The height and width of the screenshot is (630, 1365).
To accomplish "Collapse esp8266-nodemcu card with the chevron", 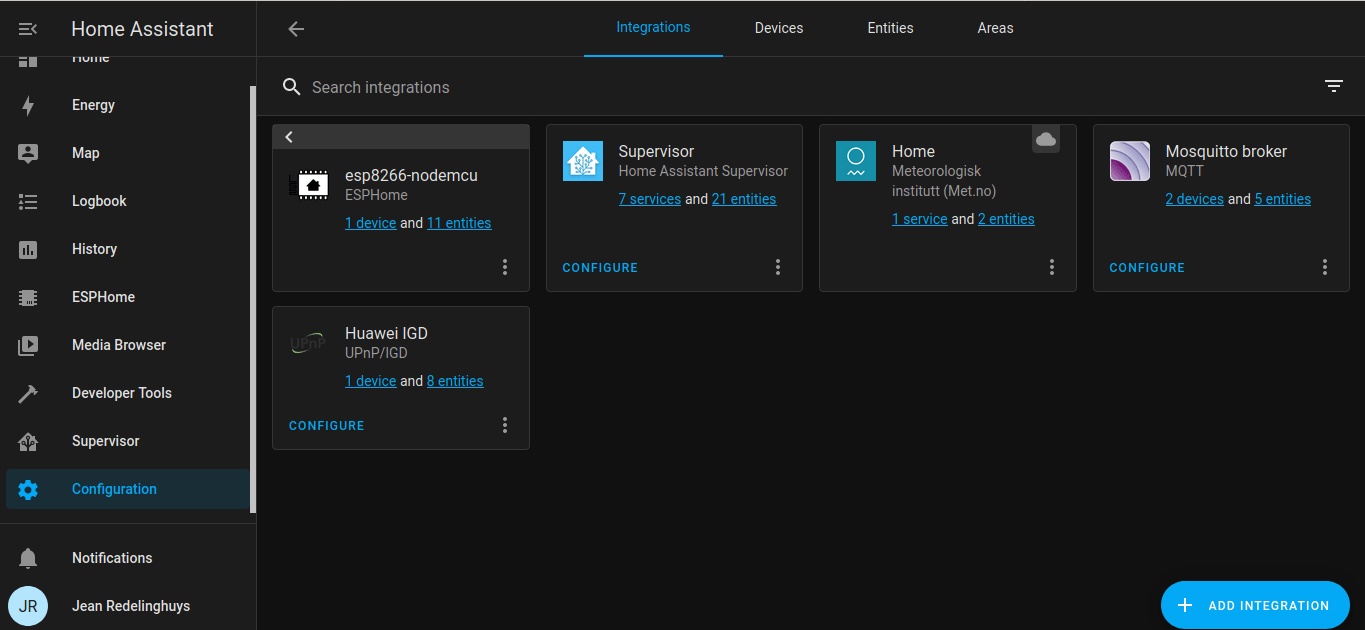I will click(289, 137).
